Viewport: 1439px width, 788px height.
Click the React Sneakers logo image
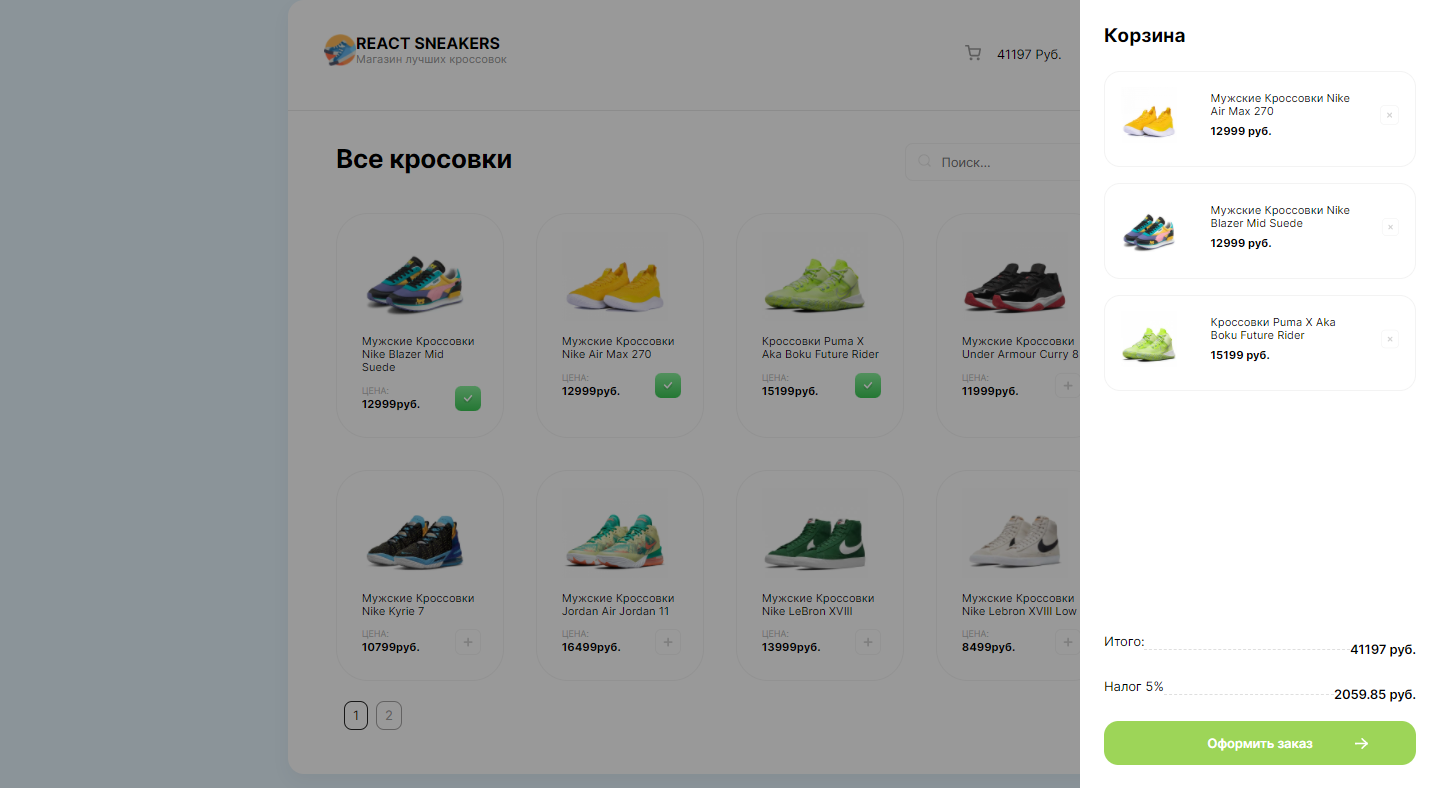[x=340, y=50]
